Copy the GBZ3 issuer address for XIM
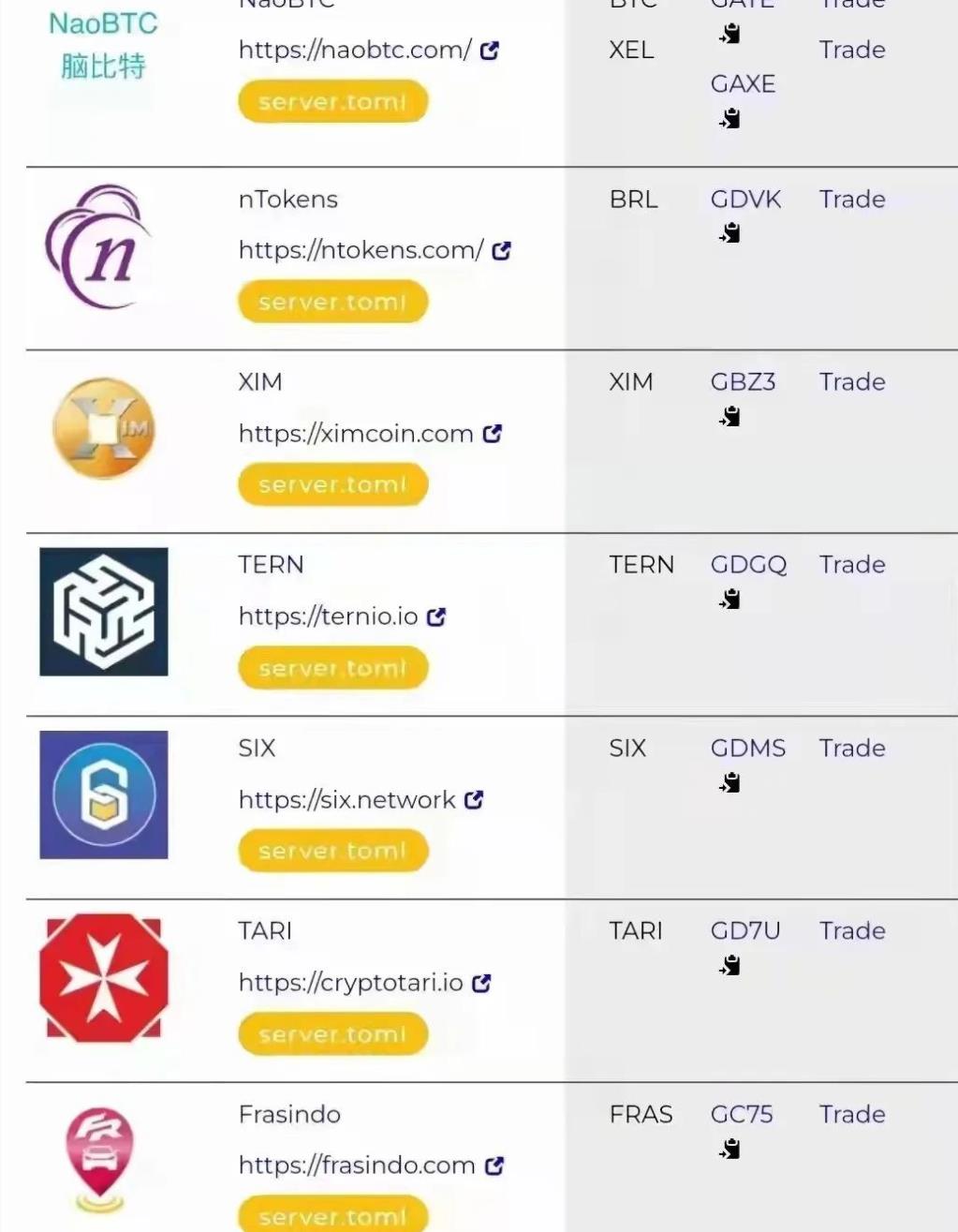Viewport: 958px width, 1232px height. (730, 416)
